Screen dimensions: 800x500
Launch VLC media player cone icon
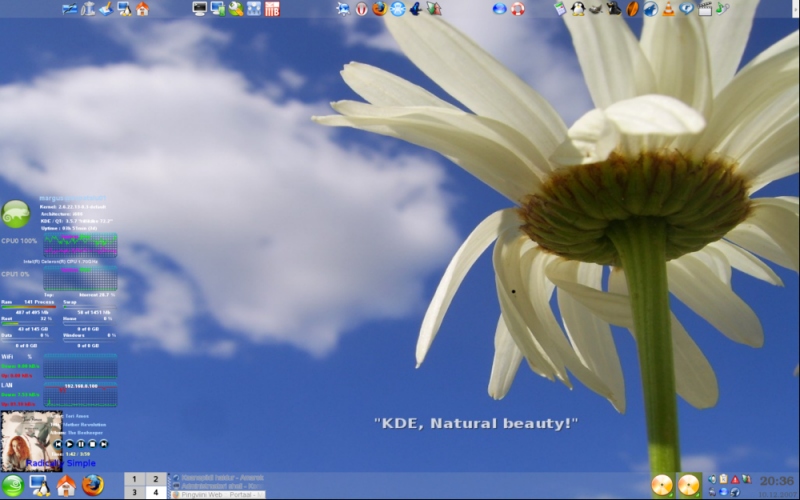[668, 9]
